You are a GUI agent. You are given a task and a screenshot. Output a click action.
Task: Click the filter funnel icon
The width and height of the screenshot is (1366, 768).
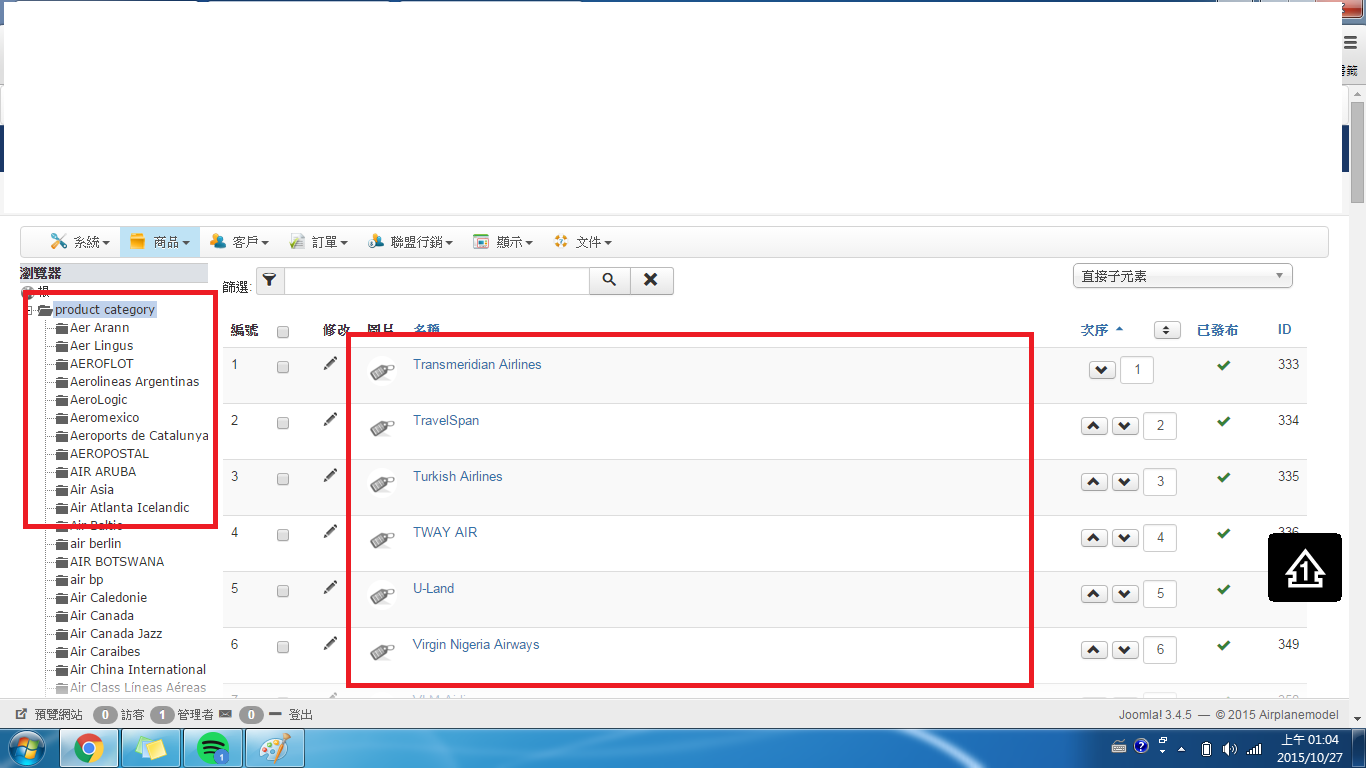click(x=270, y=281)
